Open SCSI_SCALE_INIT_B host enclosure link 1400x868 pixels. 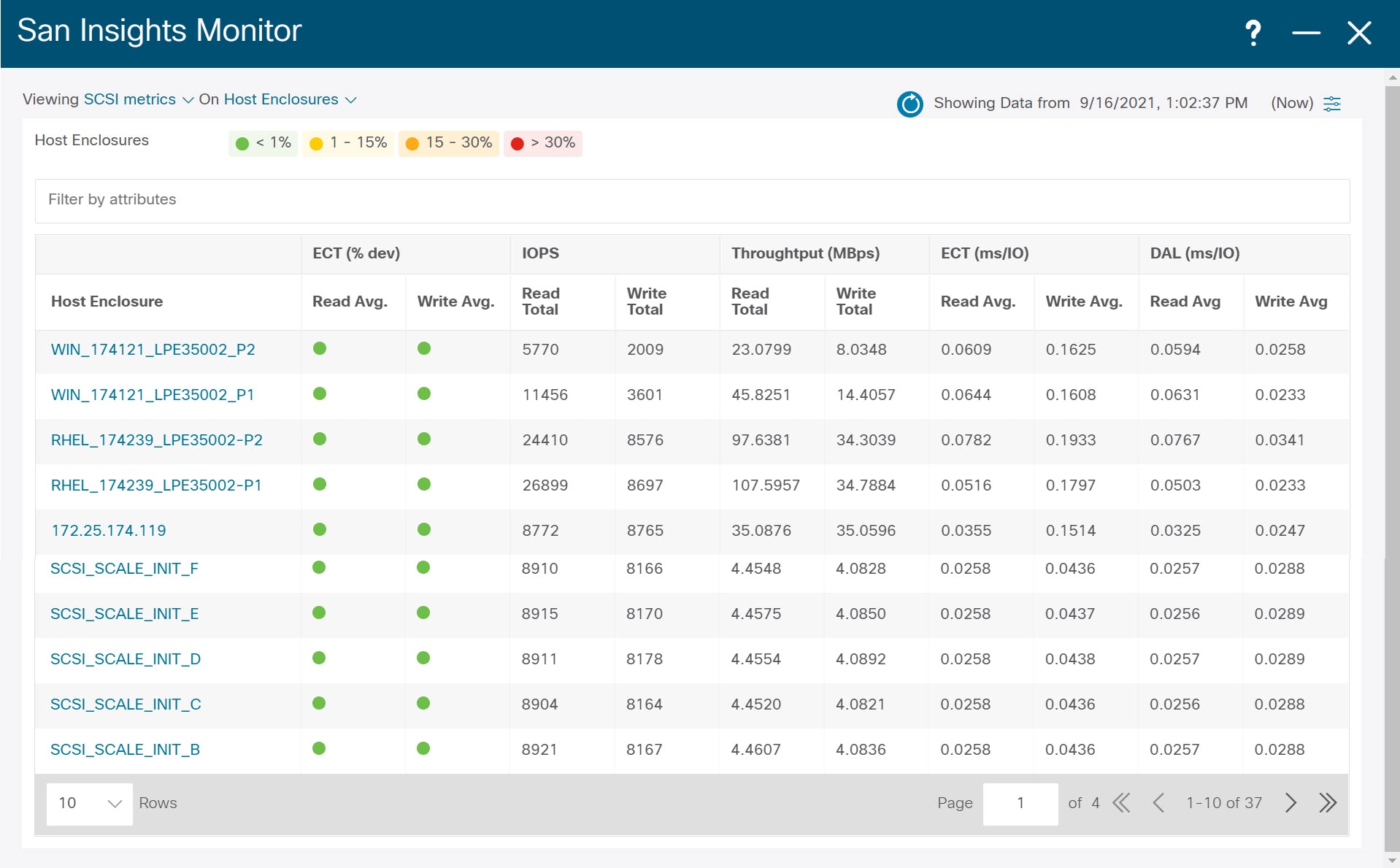125,750
